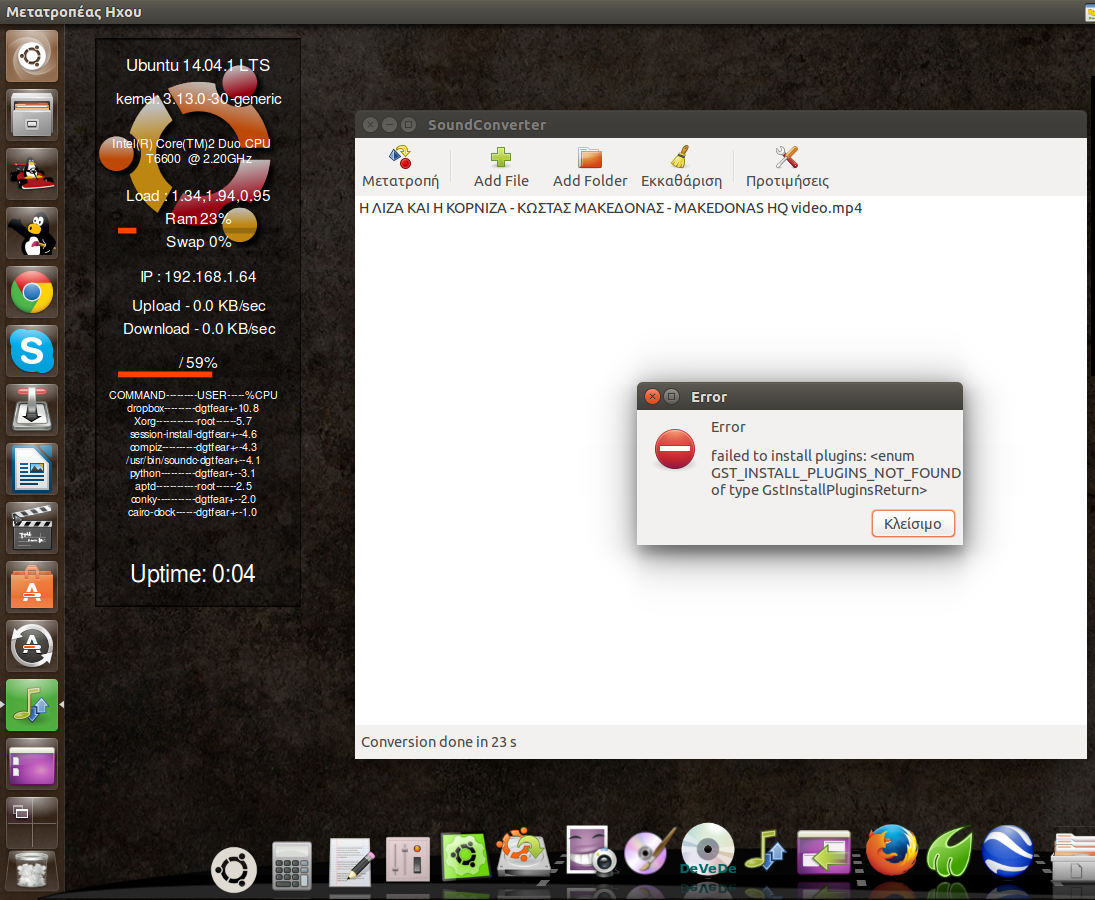The image size is (1095, 900).
Task: Launch SuperTuxKart from the launcher
Action: 32,174
